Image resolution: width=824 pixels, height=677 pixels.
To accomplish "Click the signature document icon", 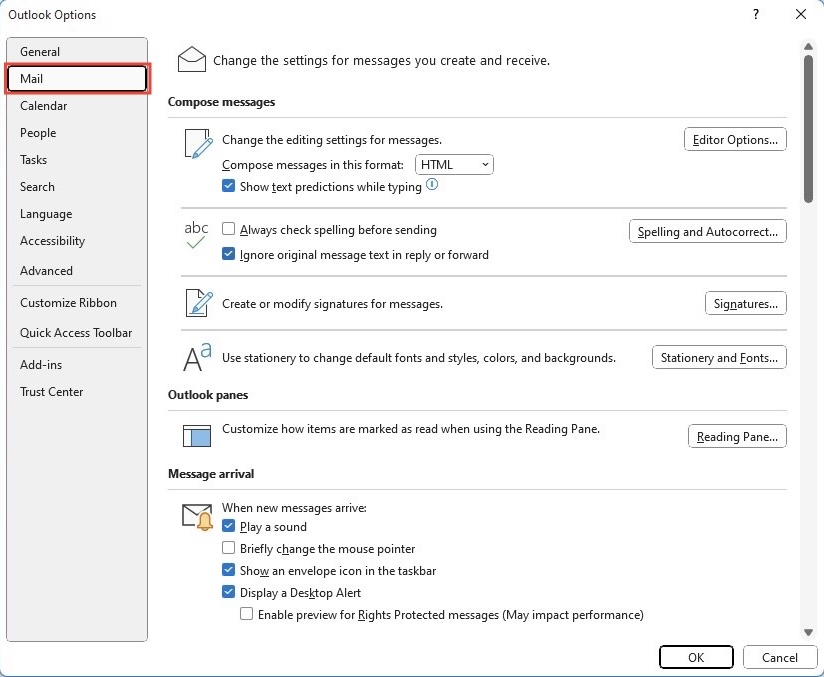I will 199,303.
